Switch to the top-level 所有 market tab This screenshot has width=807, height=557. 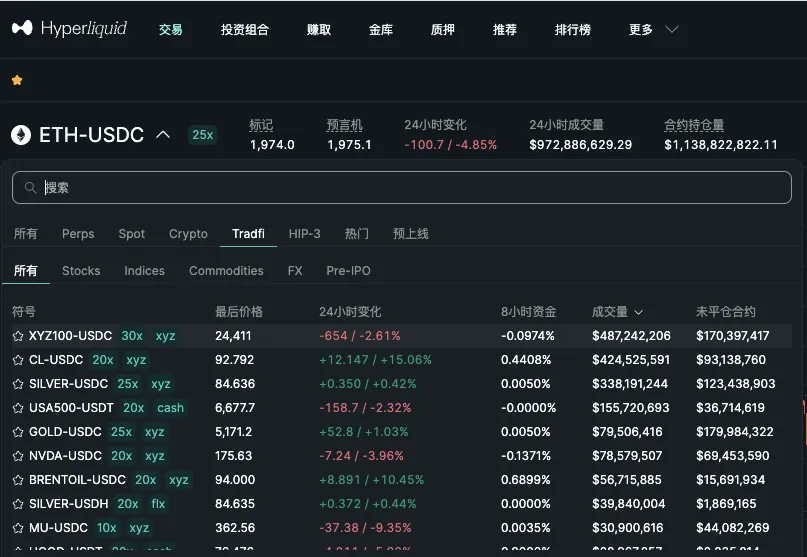(x=25, y=234)
